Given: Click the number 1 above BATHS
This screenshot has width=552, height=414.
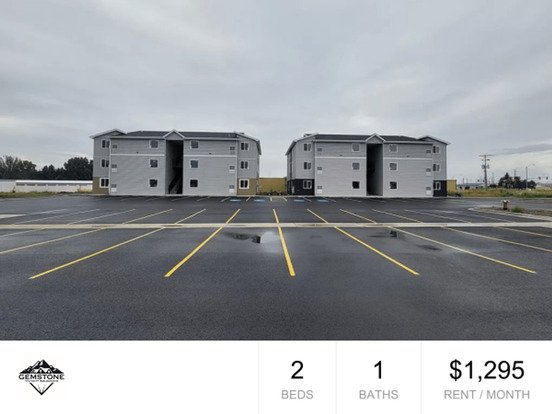Looking at the screenshot, I should pos(378,370).
